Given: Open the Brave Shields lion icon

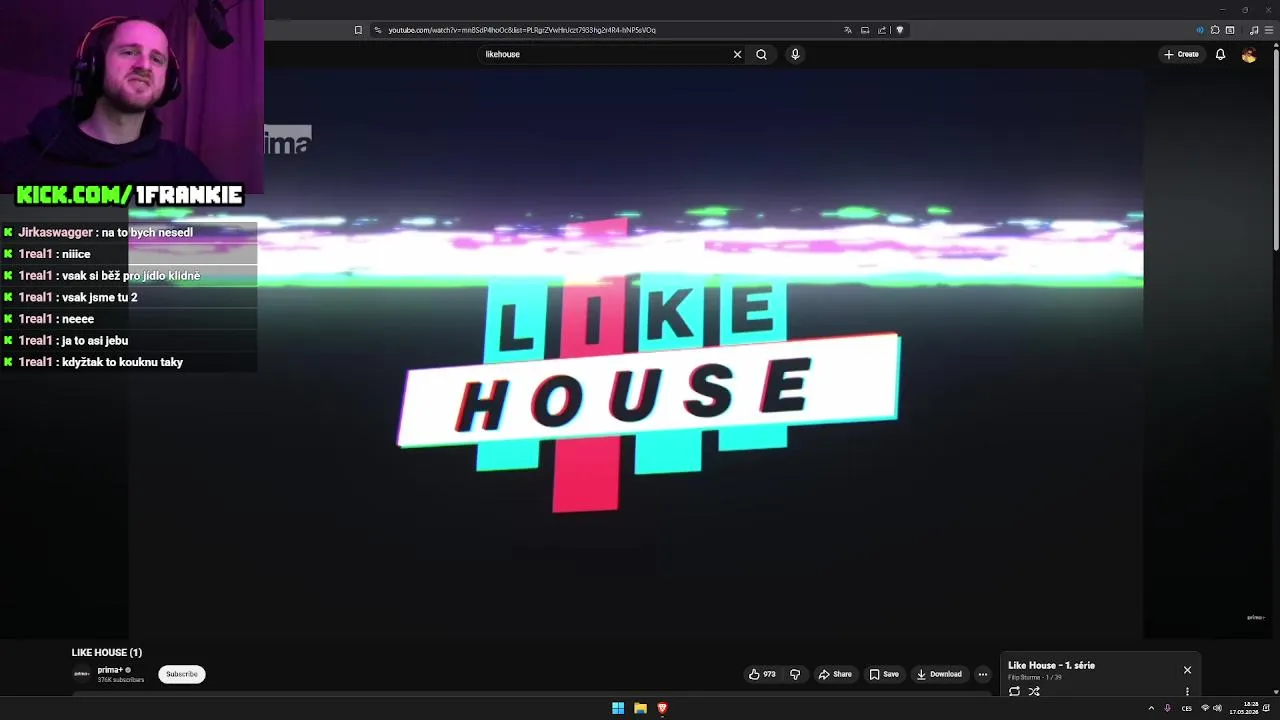Looking at the screenshot, I should [900, 30].
